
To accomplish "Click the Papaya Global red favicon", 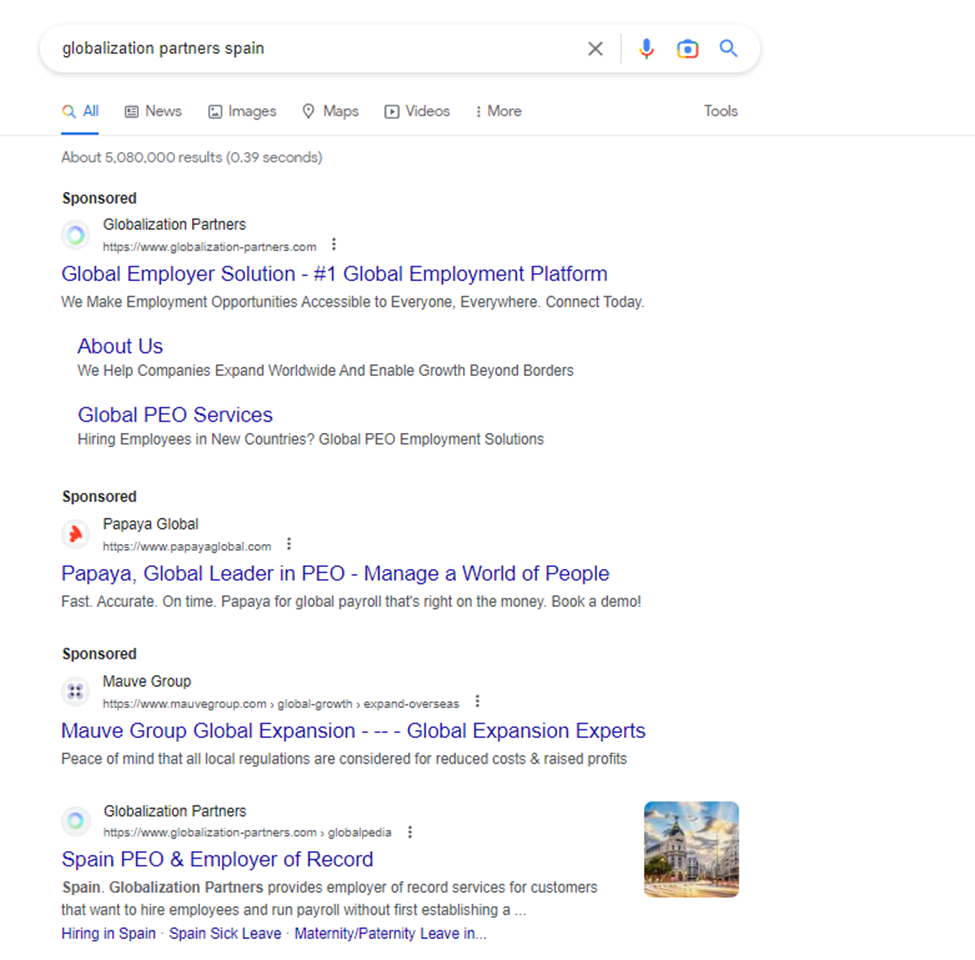I will [75, 534].
